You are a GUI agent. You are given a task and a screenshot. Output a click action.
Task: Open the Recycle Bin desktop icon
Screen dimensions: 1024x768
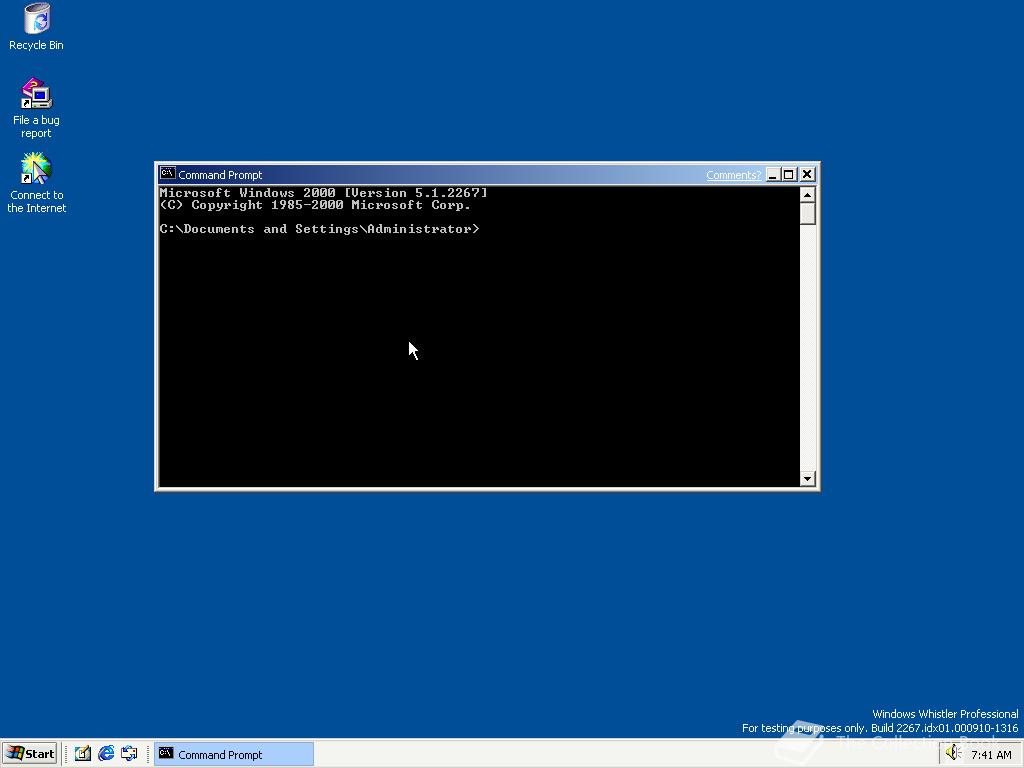36,26
